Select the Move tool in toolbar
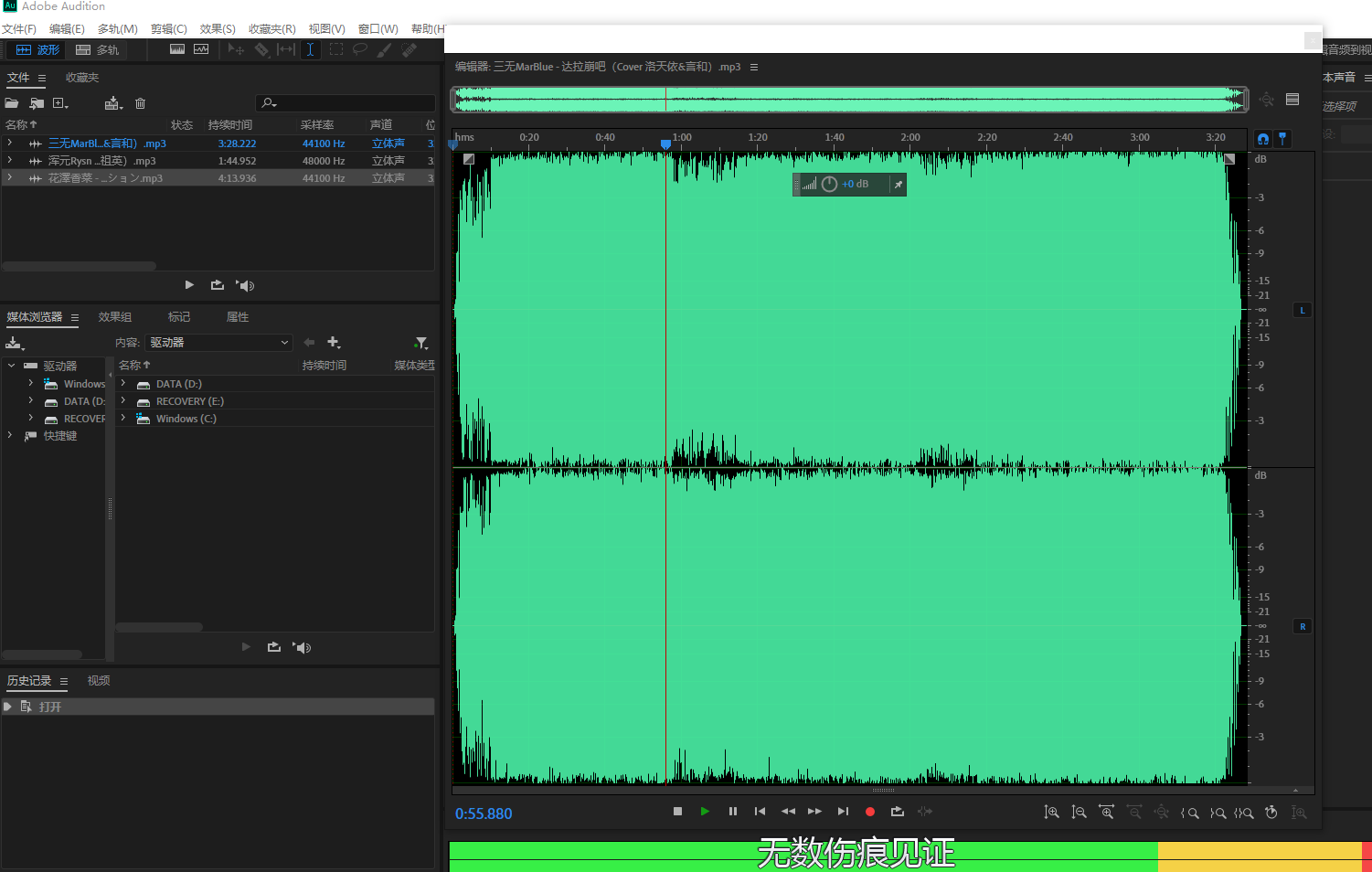This screenshot has width=1372, height=872. point(236,49)
